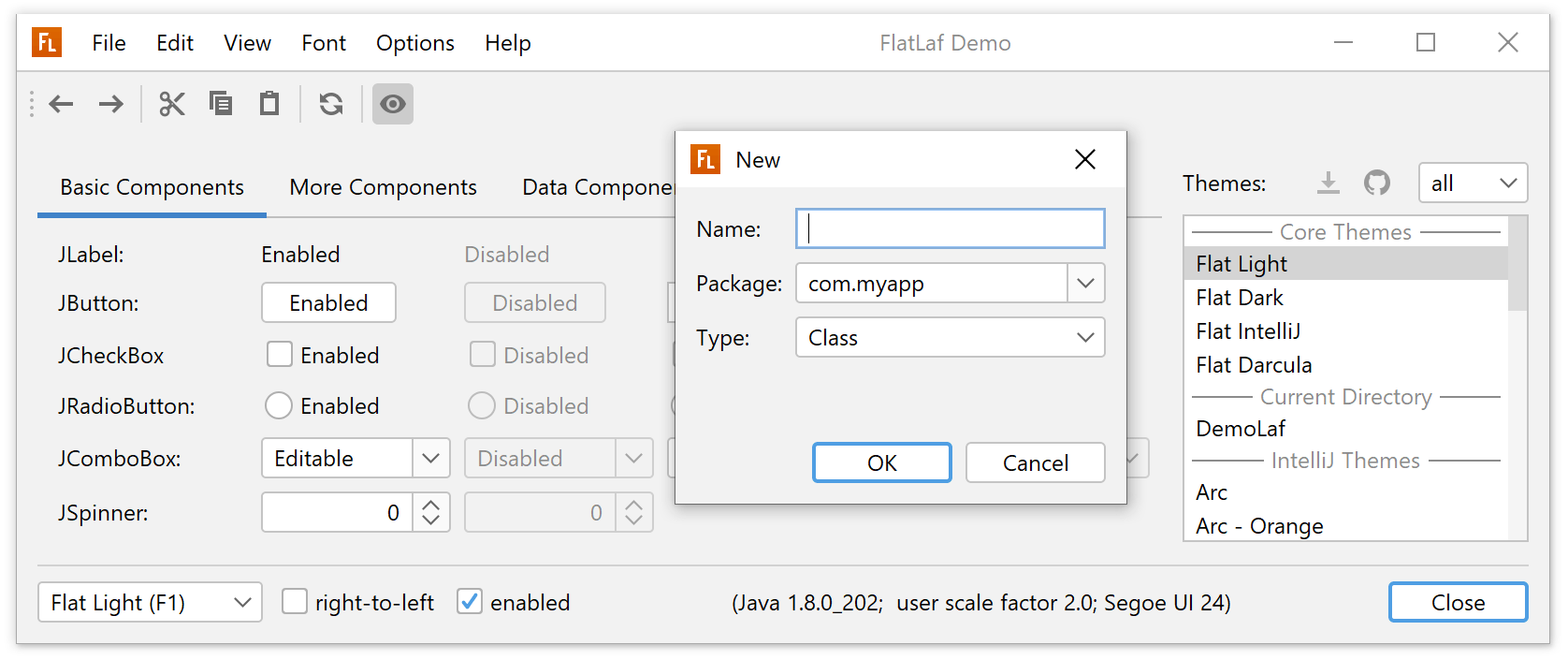The width and height of the screenshot is (1568, 660).
Task: Click the Refresh toolbar icon
Action: (x=331, y=104)
